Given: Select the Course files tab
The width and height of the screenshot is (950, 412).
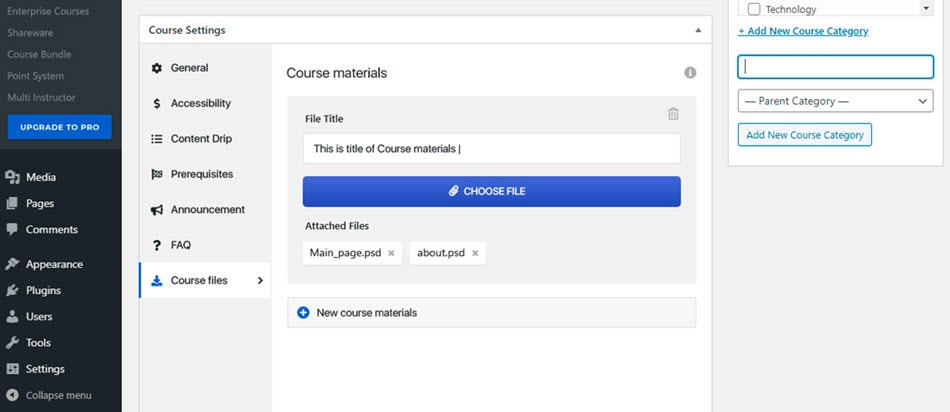Looking at the screenshot, I should click(205, 281).
